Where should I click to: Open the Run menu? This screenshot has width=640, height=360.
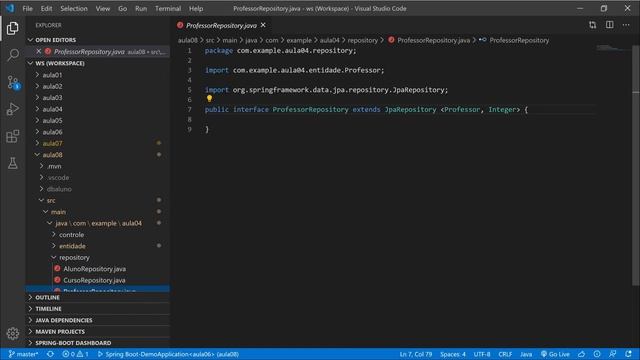[x=141, y=8]
